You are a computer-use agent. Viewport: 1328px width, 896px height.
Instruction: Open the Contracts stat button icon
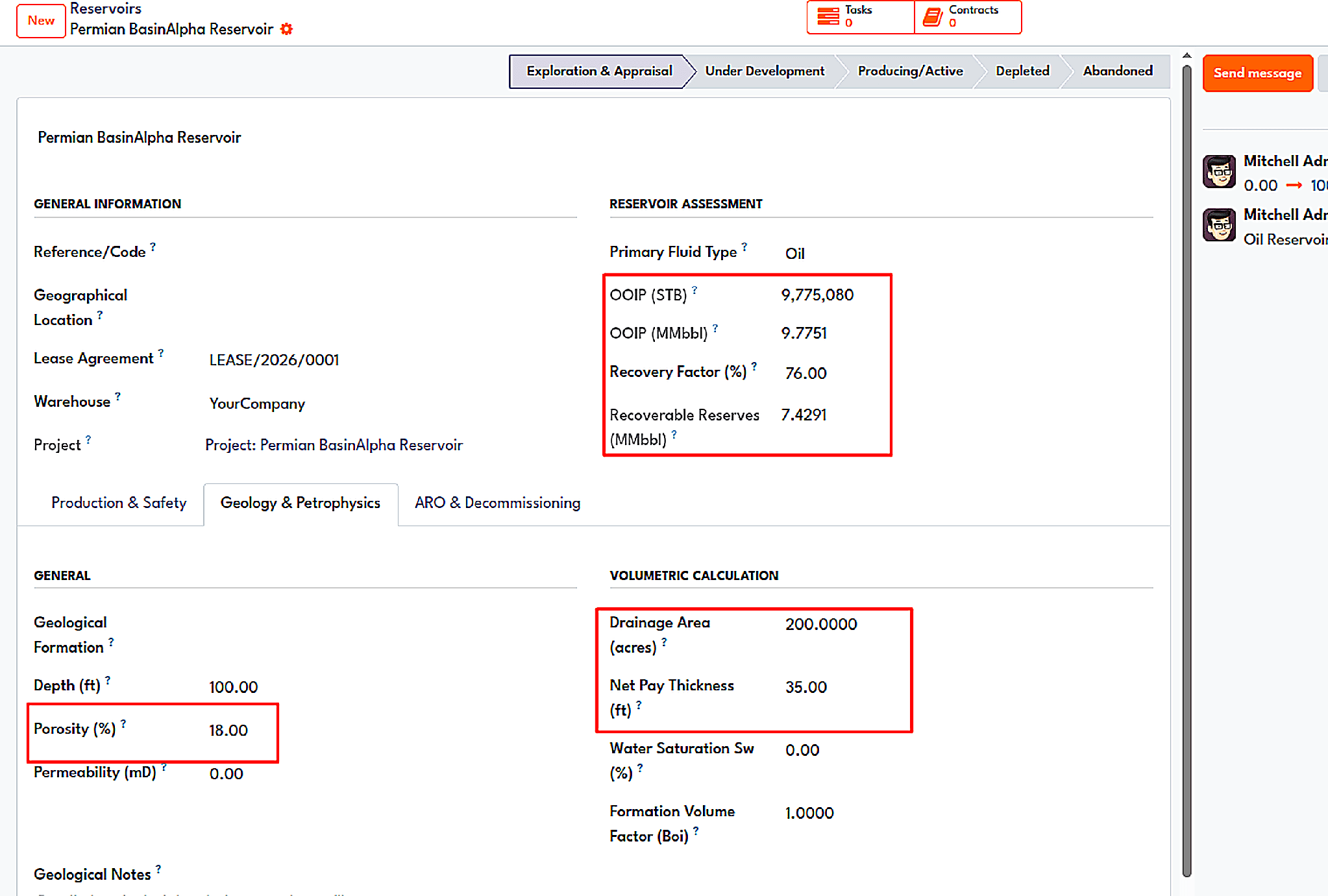tap(933, 16)
